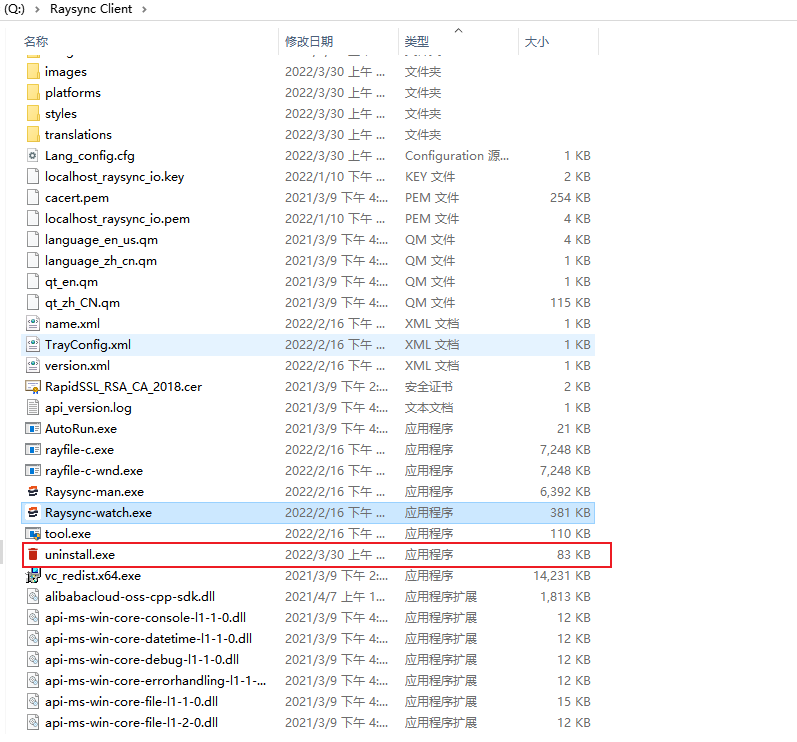
Task: Click the localhost_raysync_io.key file icon
Action: tap(33, 176)
